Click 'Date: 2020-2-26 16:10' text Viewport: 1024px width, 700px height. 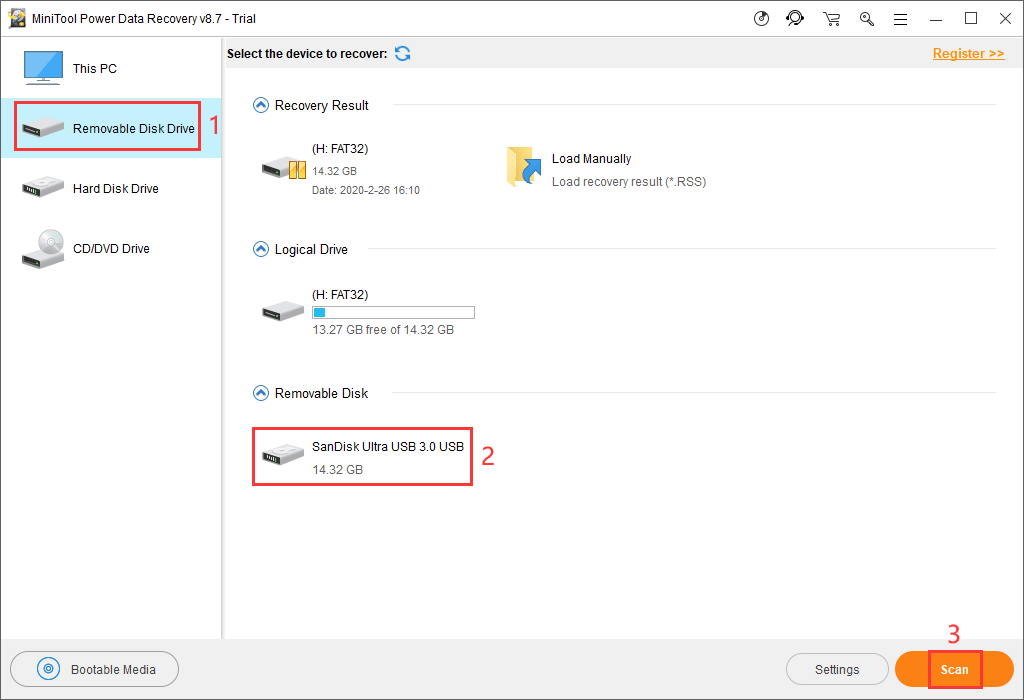(x=366, y=190)
